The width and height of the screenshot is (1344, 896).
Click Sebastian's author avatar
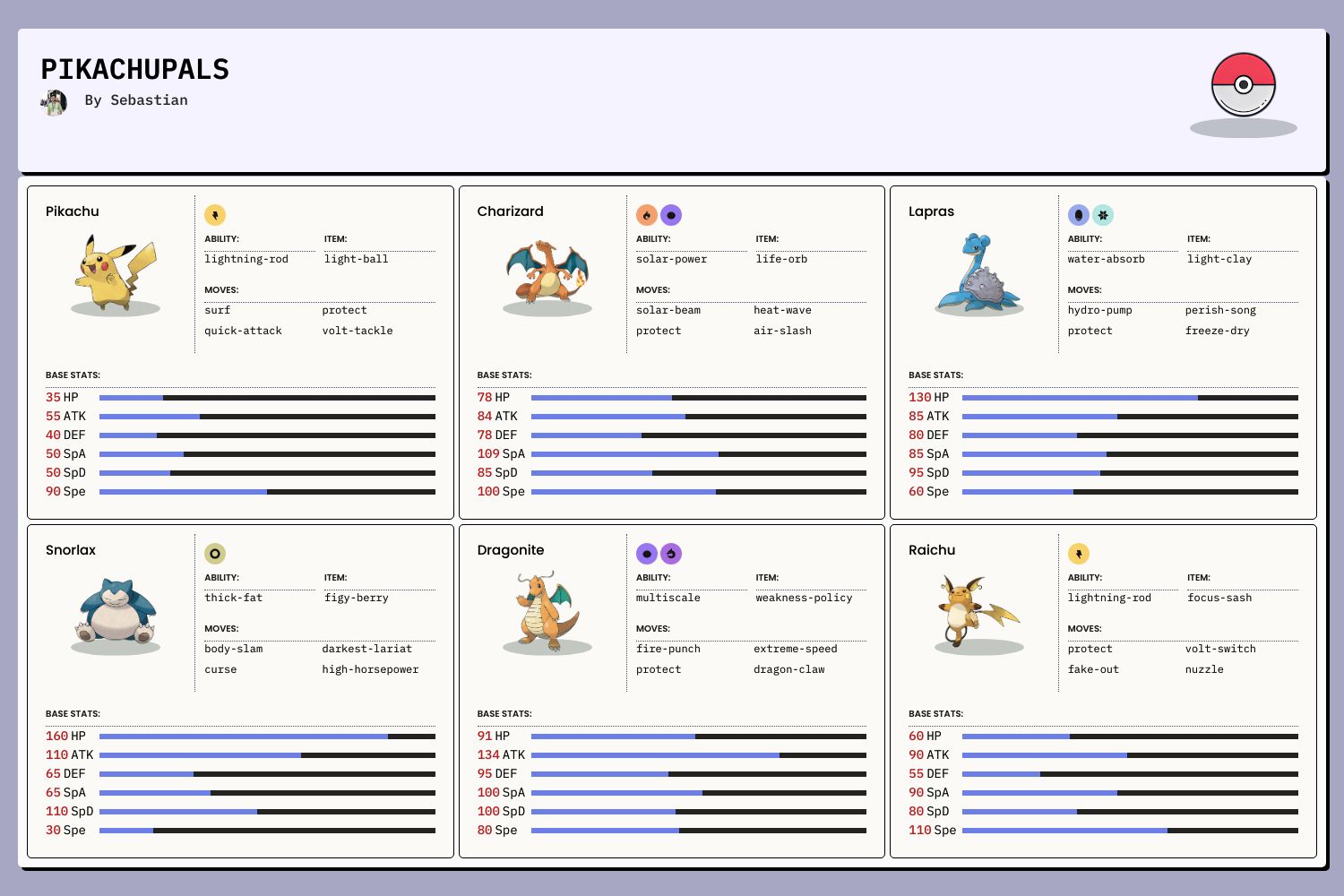click(x=54, y=102)
